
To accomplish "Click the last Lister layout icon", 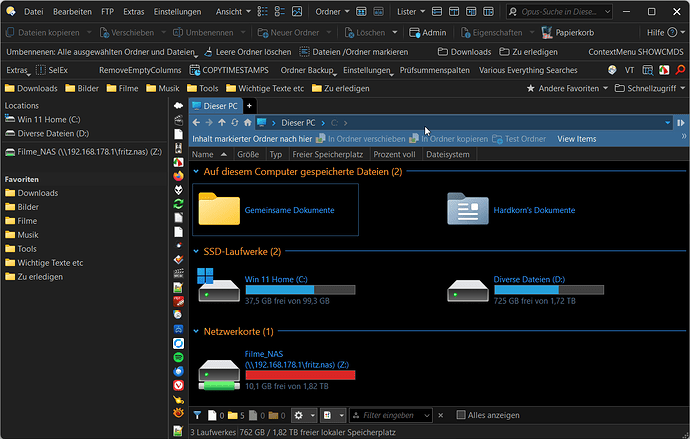I will coord(488,12).
